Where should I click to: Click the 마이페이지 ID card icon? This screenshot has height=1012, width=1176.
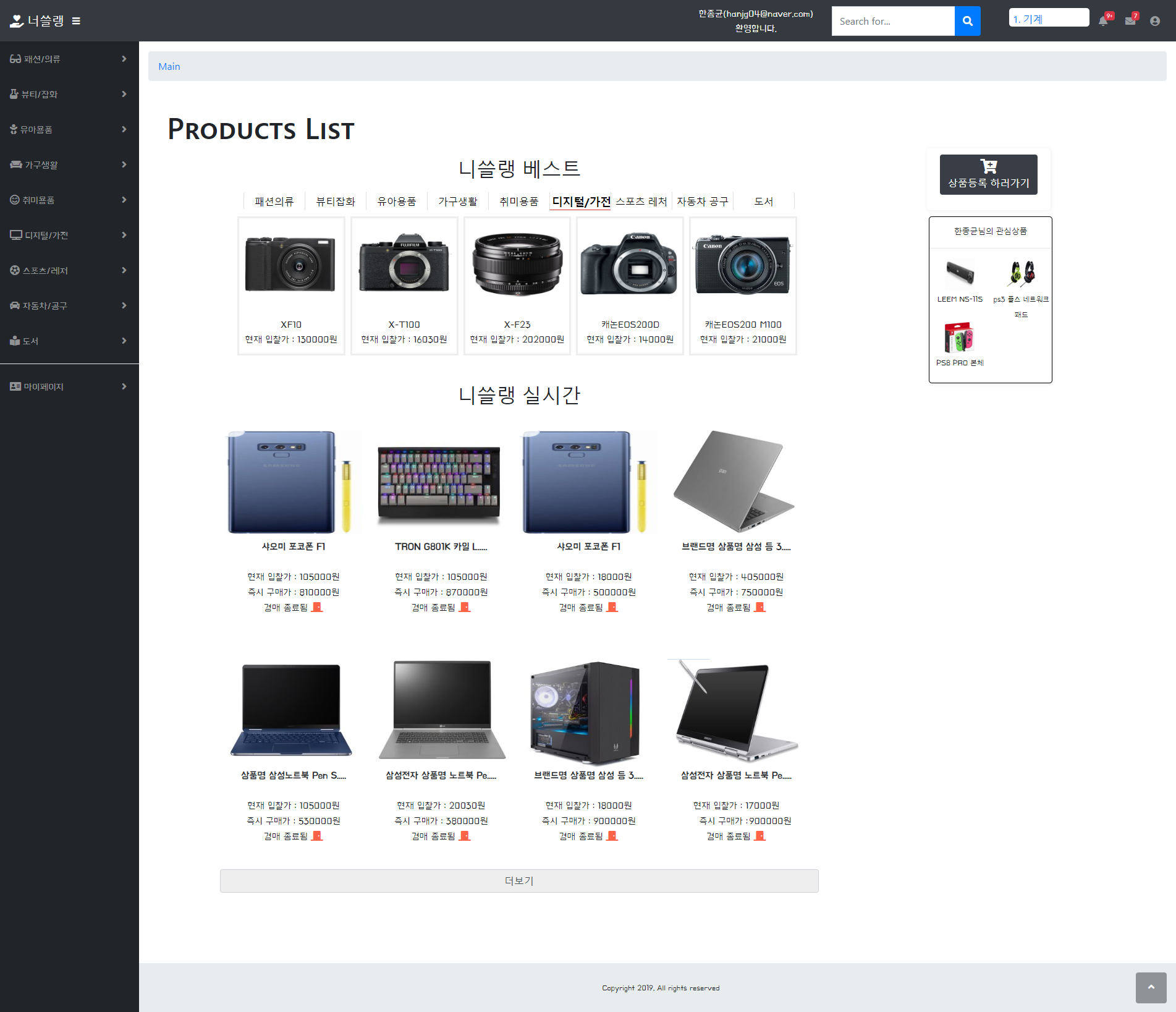15,386
